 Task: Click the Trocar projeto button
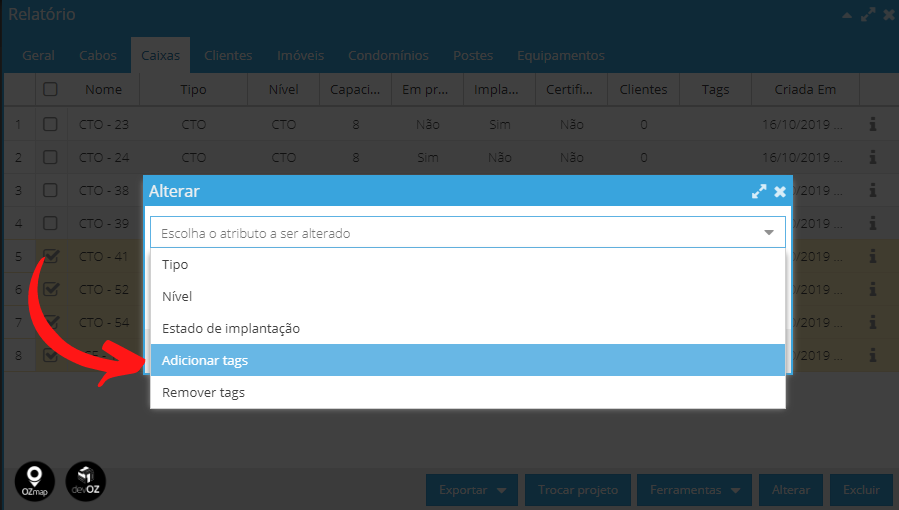tap(578, 490)
